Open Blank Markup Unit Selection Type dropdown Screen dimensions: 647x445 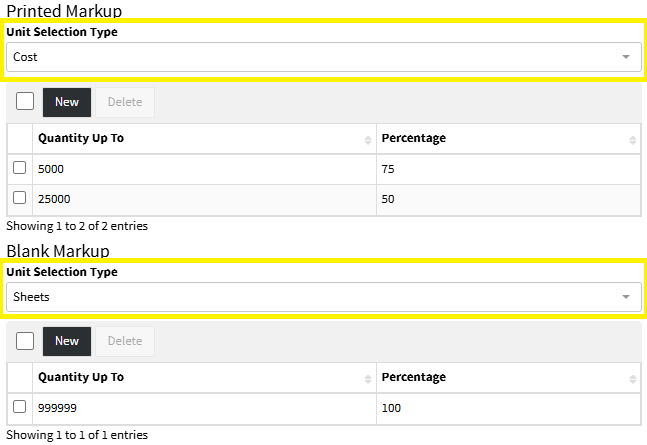(322, 297)
